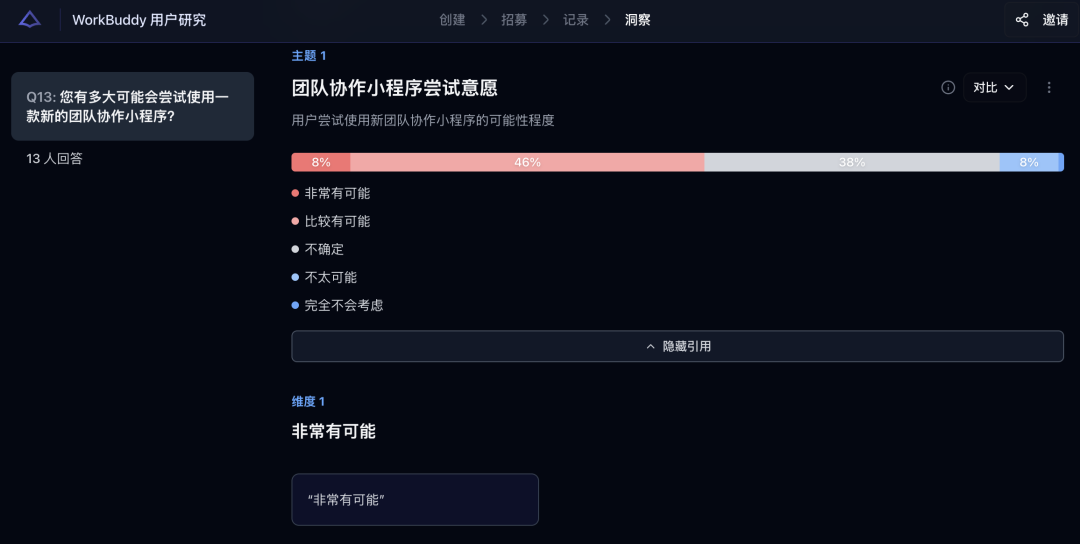This screenshot has width=1080, height=544.
Task: Open the info icon next to 对比
Action: (948, 88)
